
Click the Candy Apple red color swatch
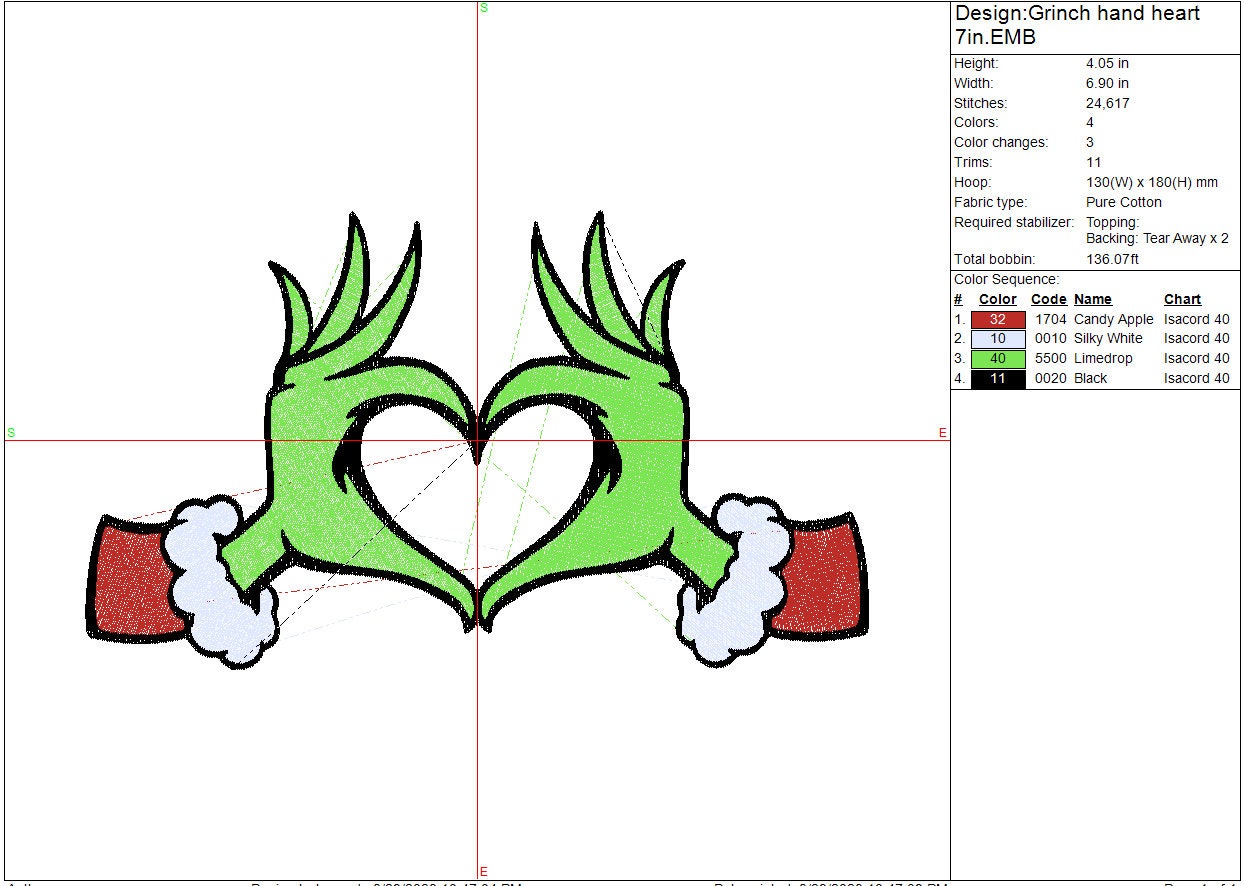point(997,319)
